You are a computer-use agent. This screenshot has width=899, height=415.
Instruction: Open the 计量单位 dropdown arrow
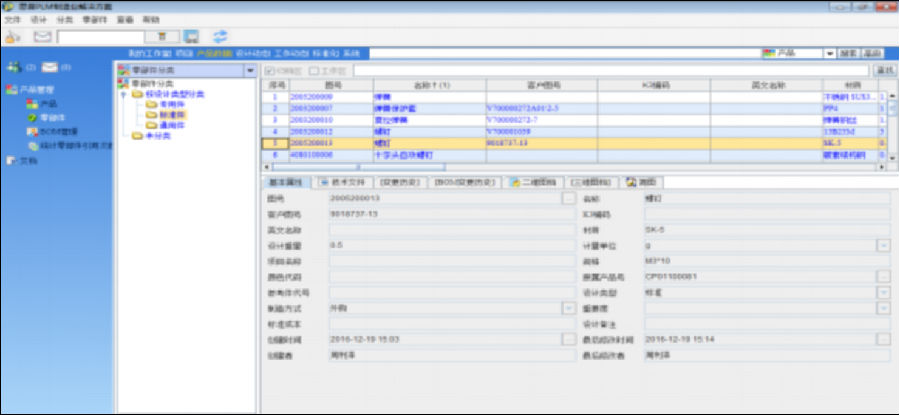[884, 245]
